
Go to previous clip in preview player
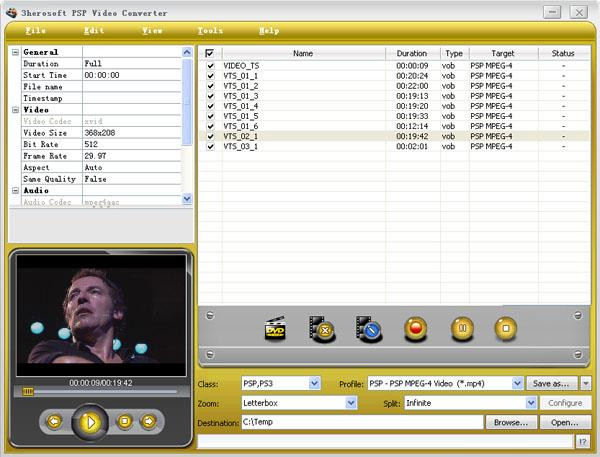54,422
